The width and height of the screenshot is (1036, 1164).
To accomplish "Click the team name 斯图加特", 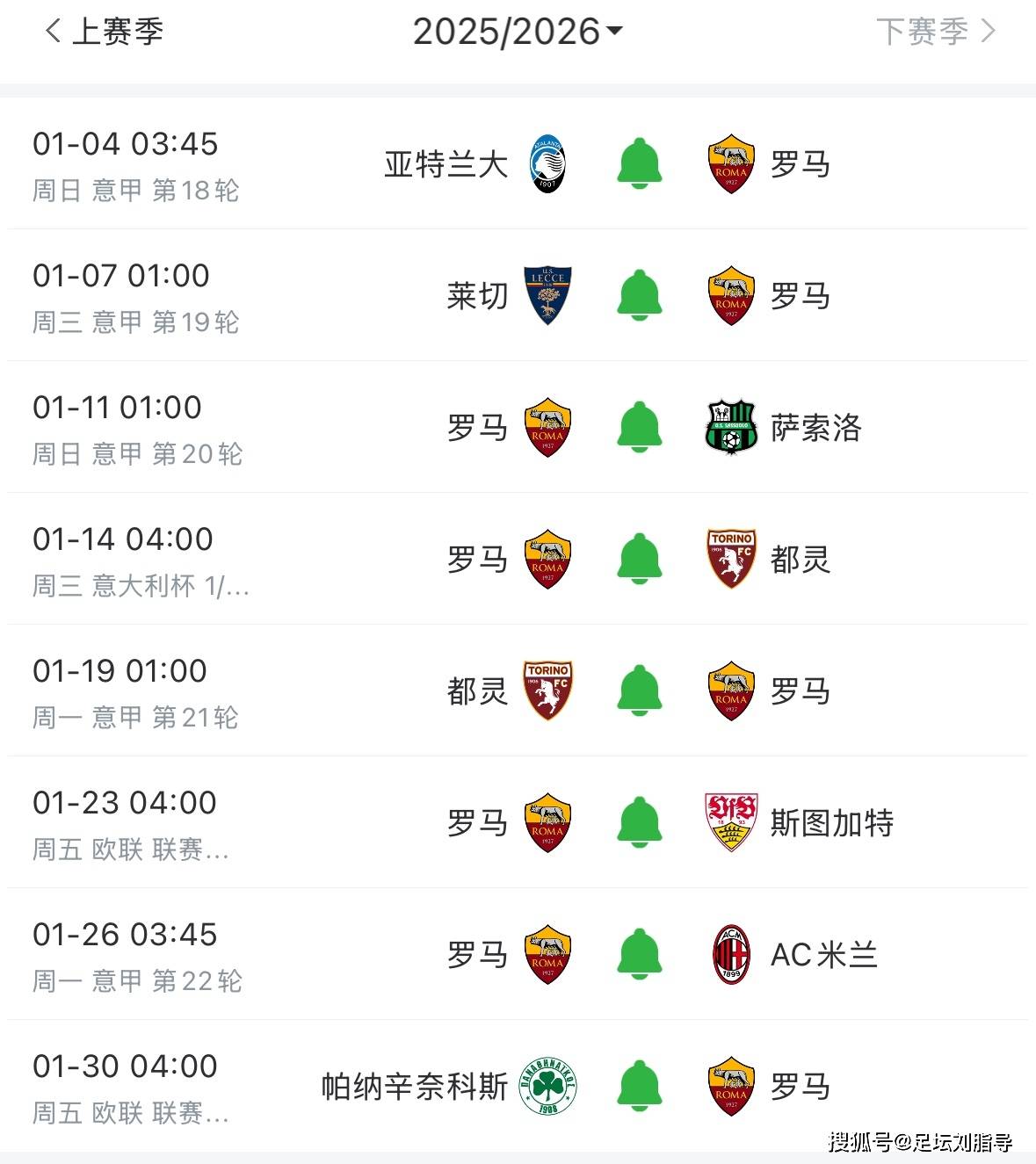I will [831, 823].
